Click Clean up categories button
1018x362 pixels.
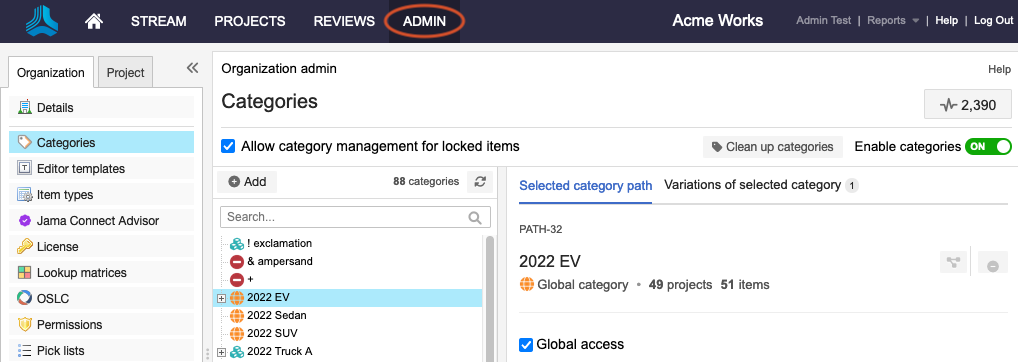pyautogui.click(x=773, y=147)
